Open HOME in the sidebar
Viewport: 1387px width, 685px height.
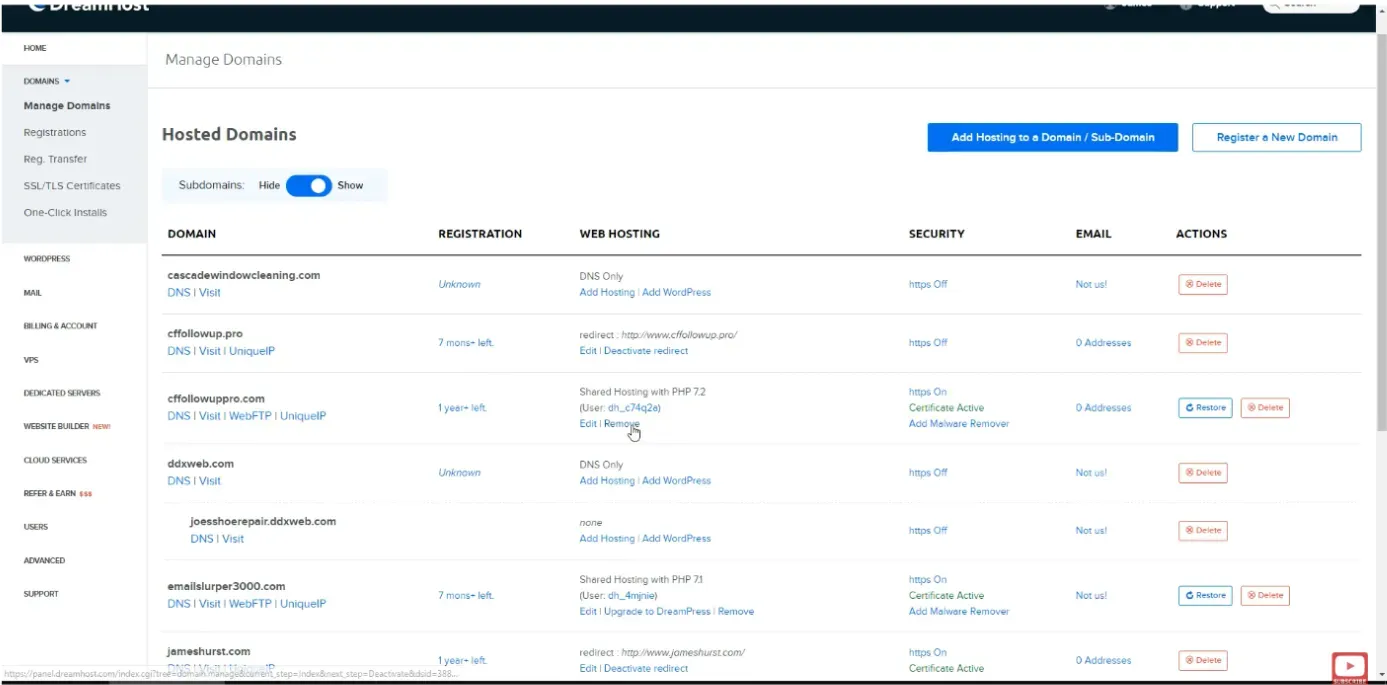pyautogui.click(x=35, y=48)
